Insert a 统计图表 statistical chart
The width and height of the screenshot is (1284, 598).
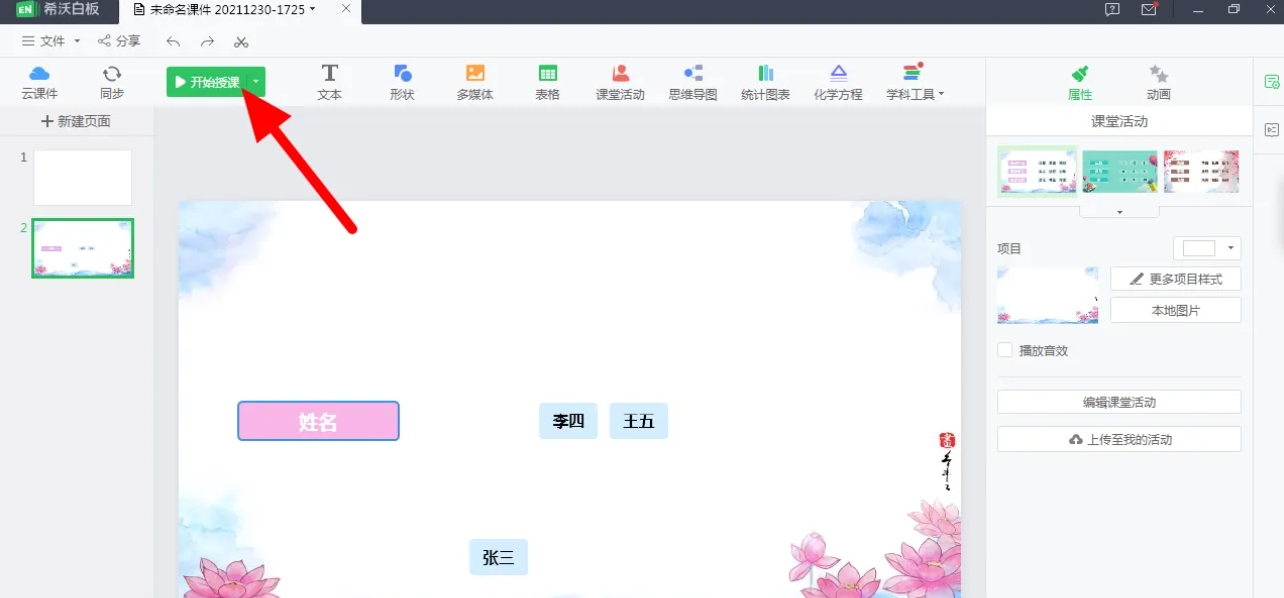[765, 81]
